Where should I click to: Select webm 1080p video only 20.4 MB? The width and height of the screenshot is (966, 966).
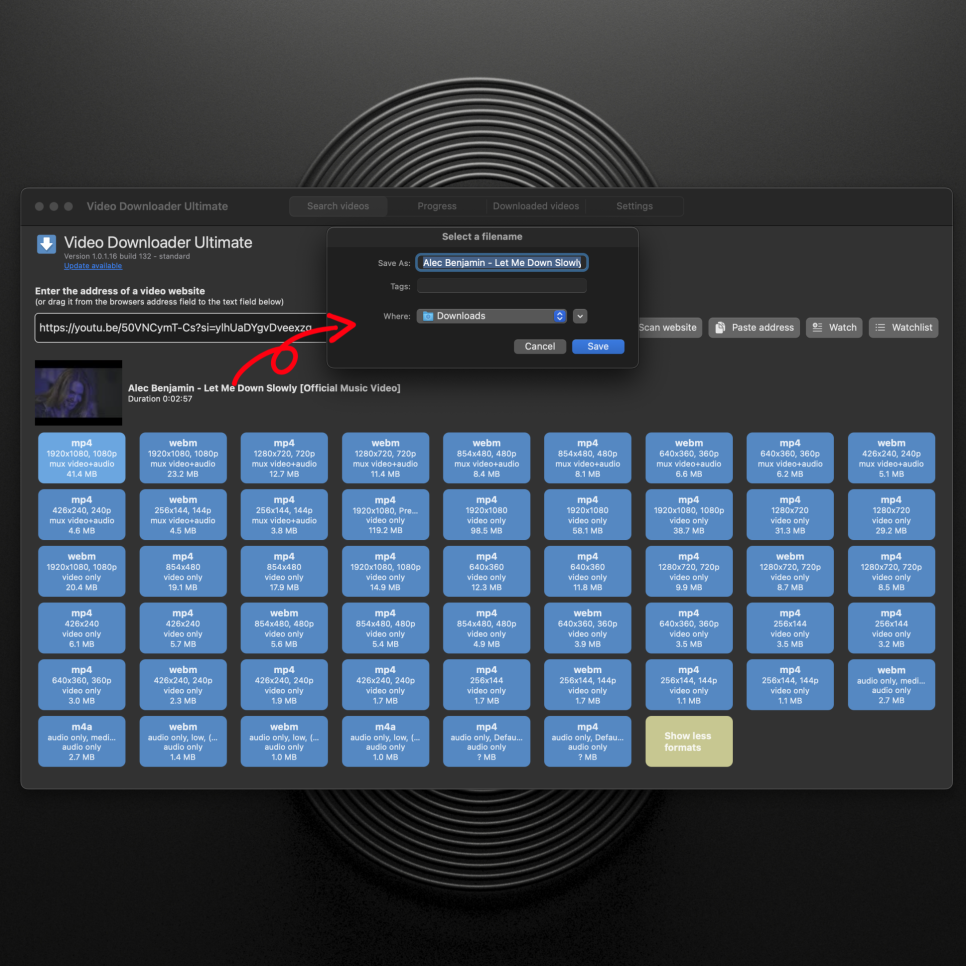click(x=81, y=571)
